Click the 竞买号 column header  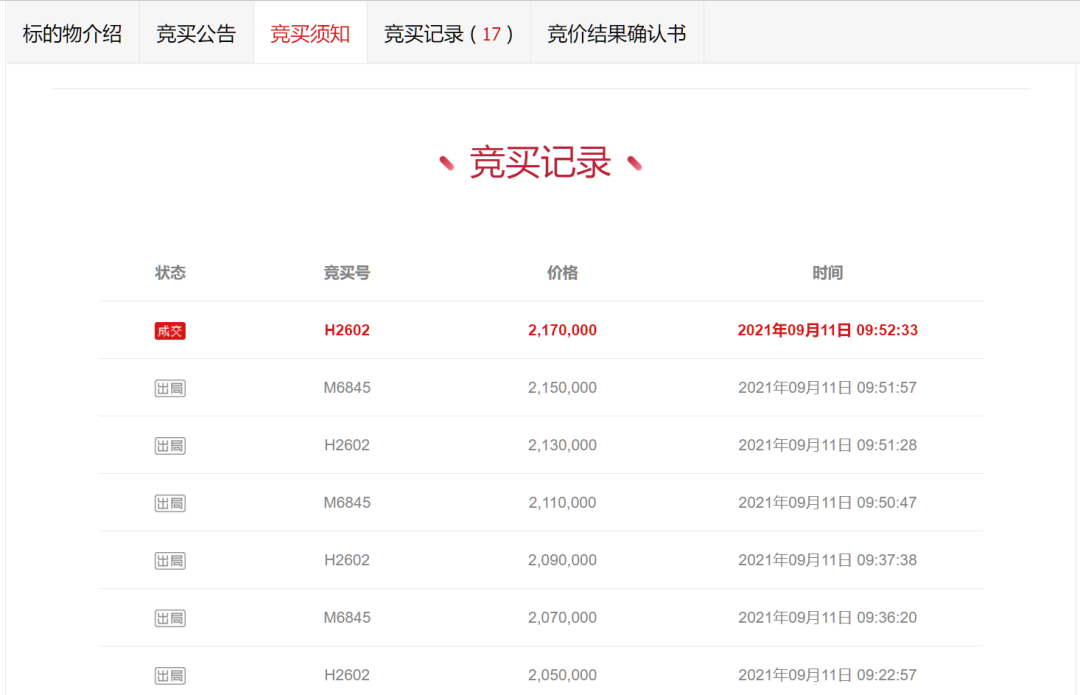pyautogui.click(x=345, y=272)
